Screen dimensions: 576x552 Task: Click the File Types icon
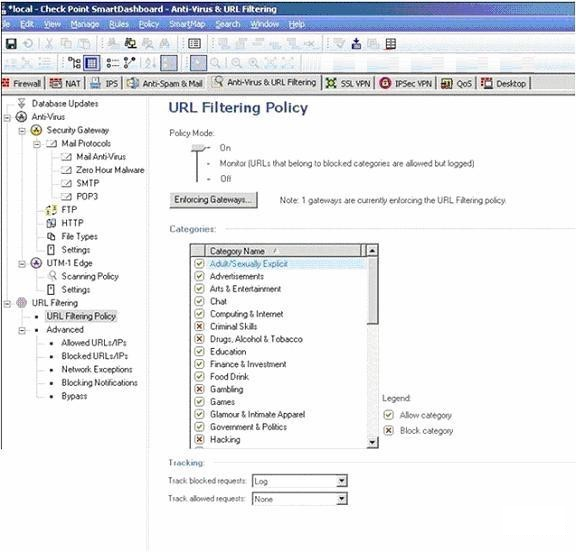tap(51, 237)
